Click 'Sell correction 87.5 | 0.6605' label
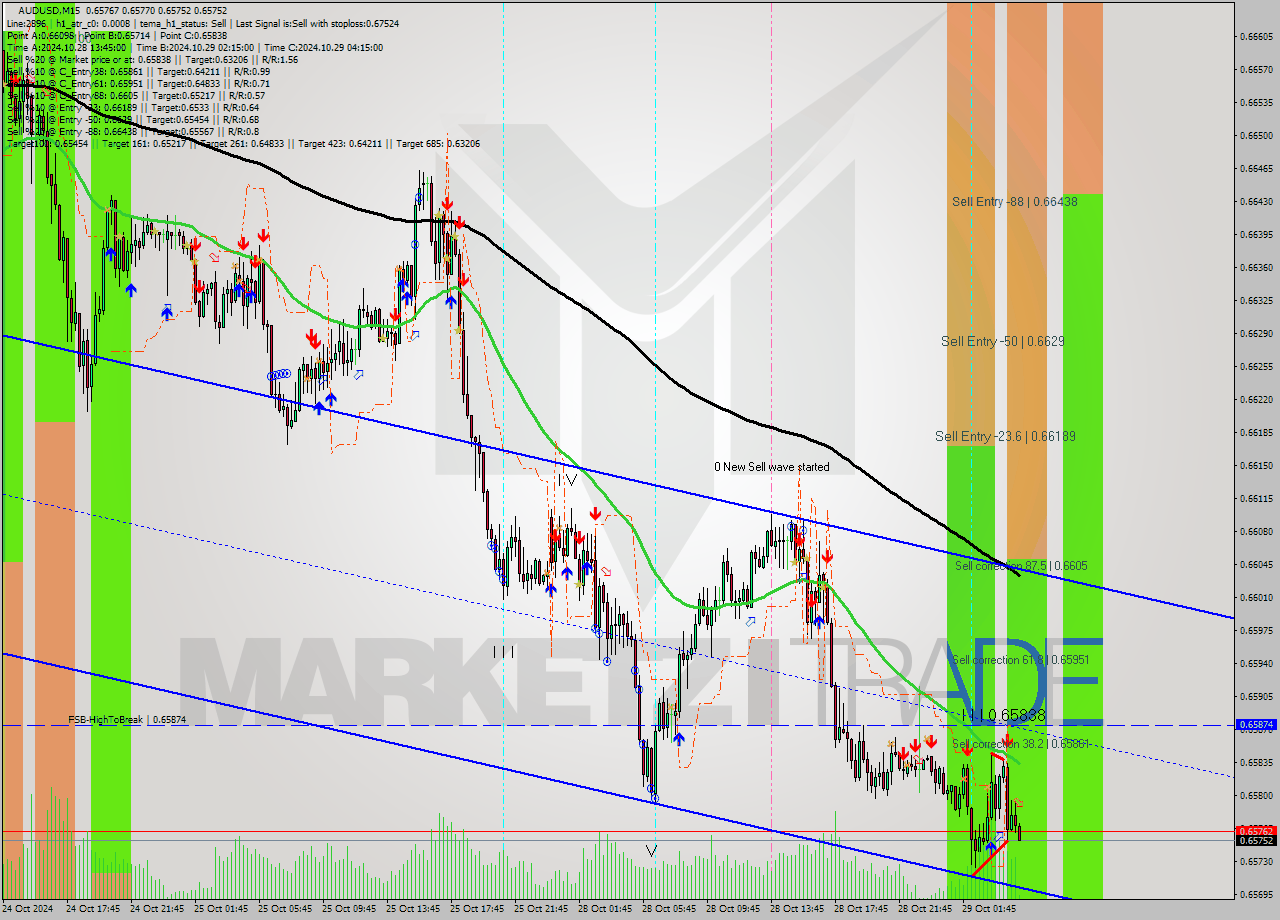The height and width of the screenshot is (920, 1280). 1021,566
